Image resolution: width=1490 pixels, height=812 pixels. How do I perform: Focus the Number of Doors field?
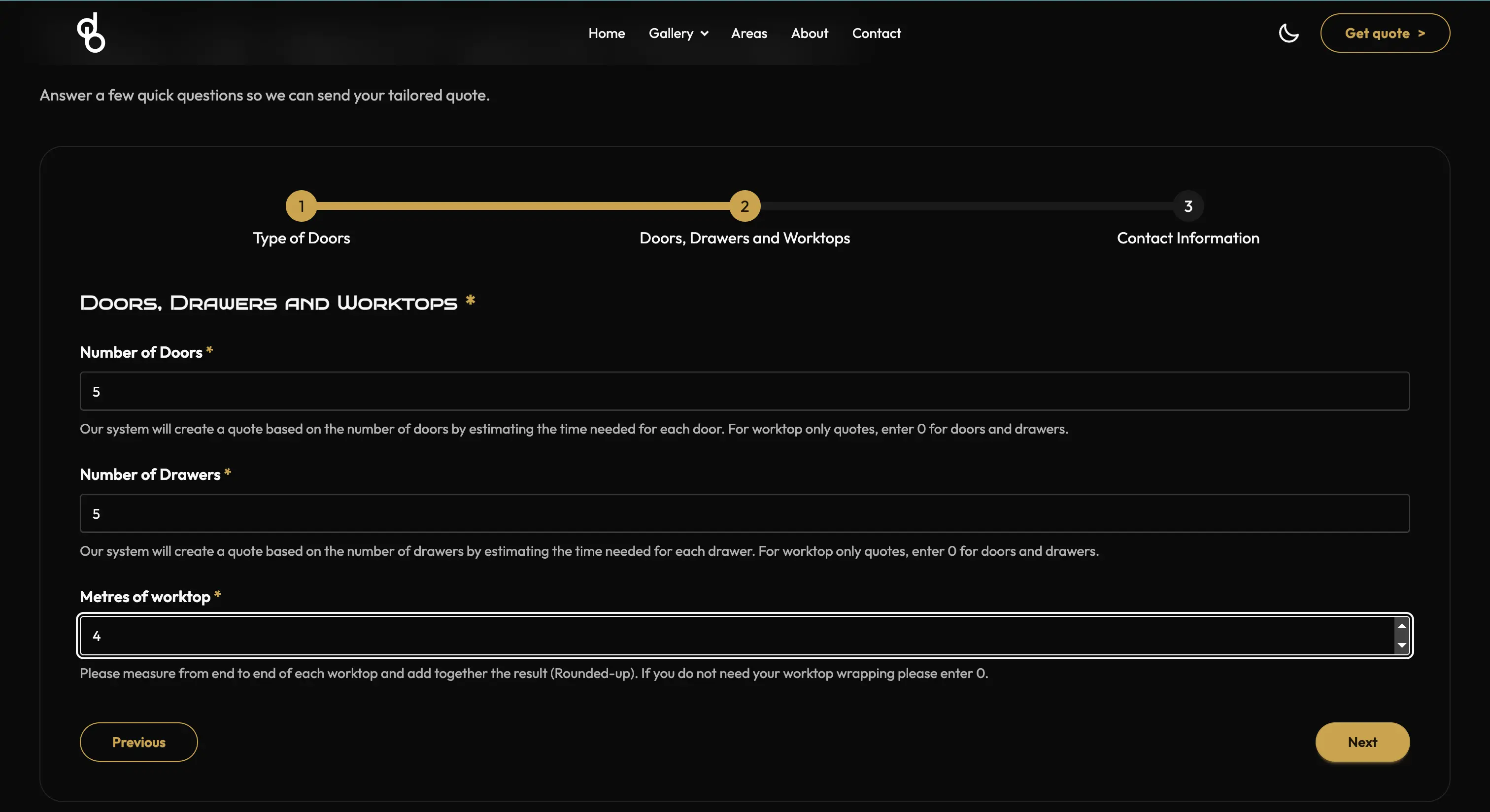744,392
